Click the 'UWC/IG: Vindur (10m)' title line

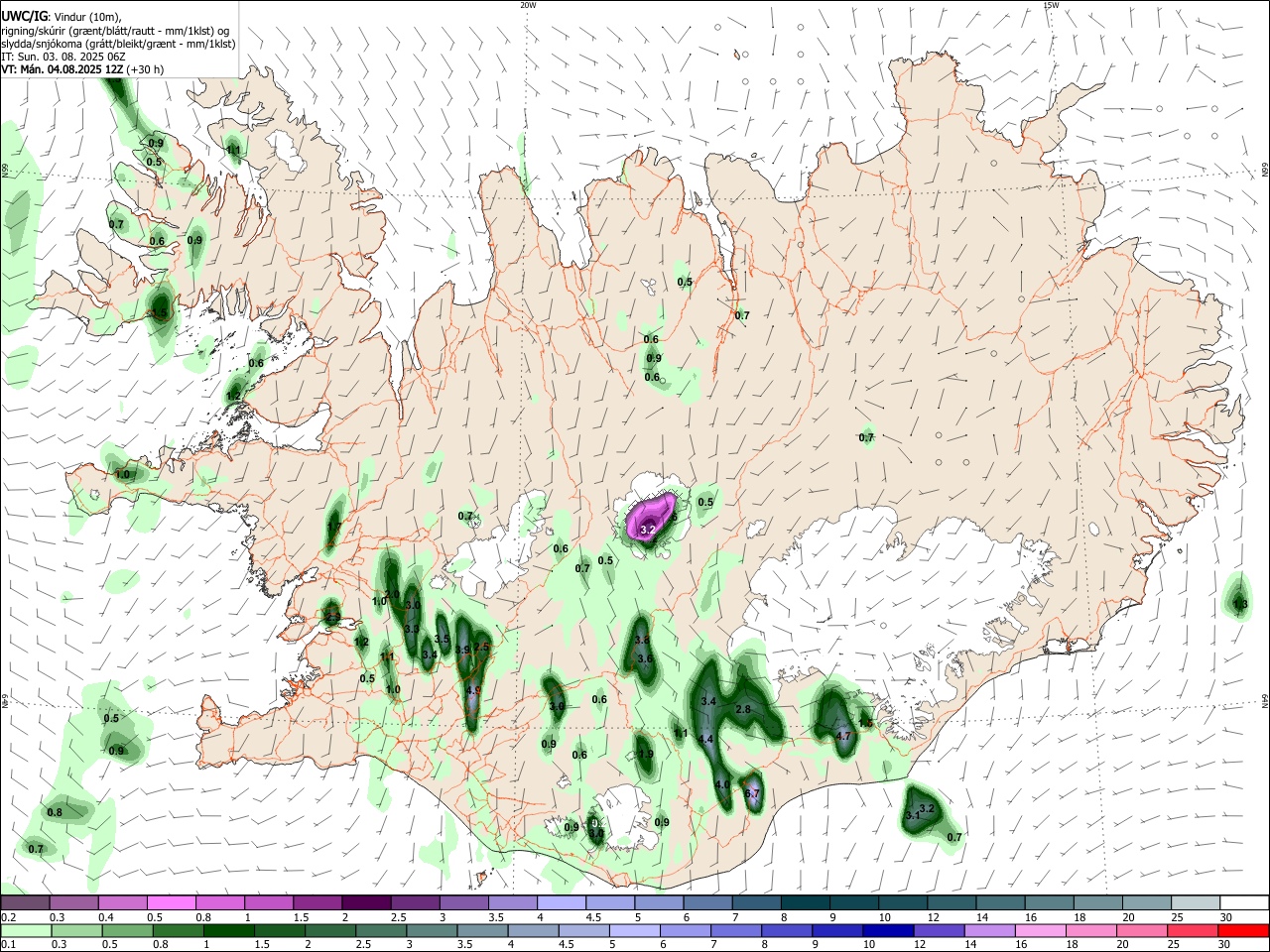click(62, 17)
